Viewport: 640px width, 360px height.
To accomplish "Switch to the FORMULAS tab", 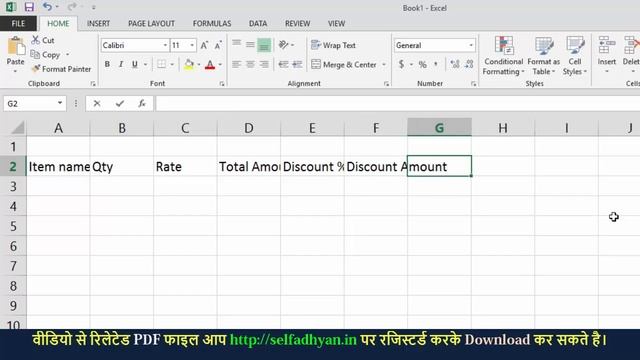I will click(212, 24).
